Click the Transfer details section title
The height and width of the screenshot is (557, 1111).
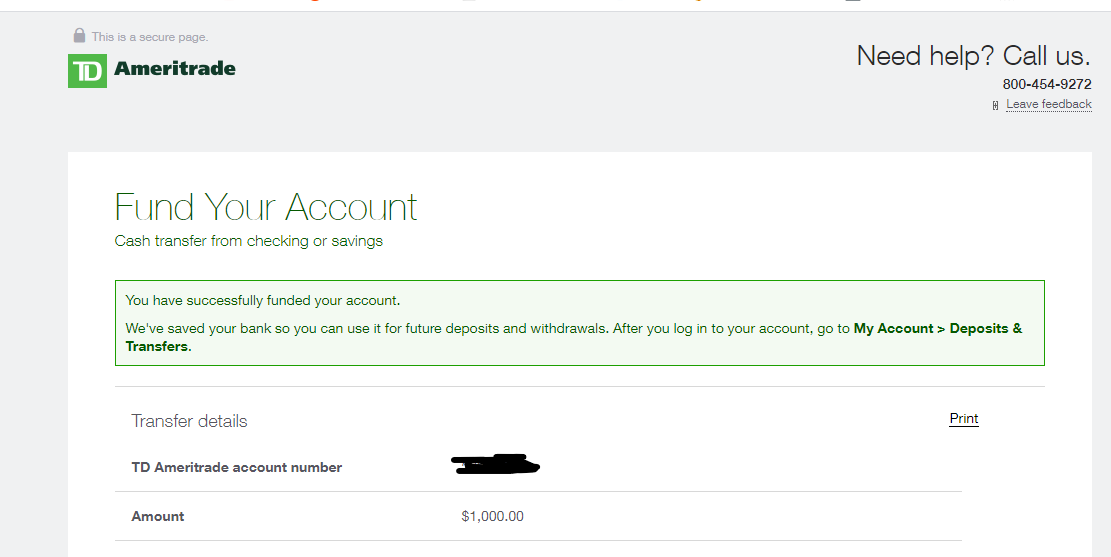pos(189,421)
